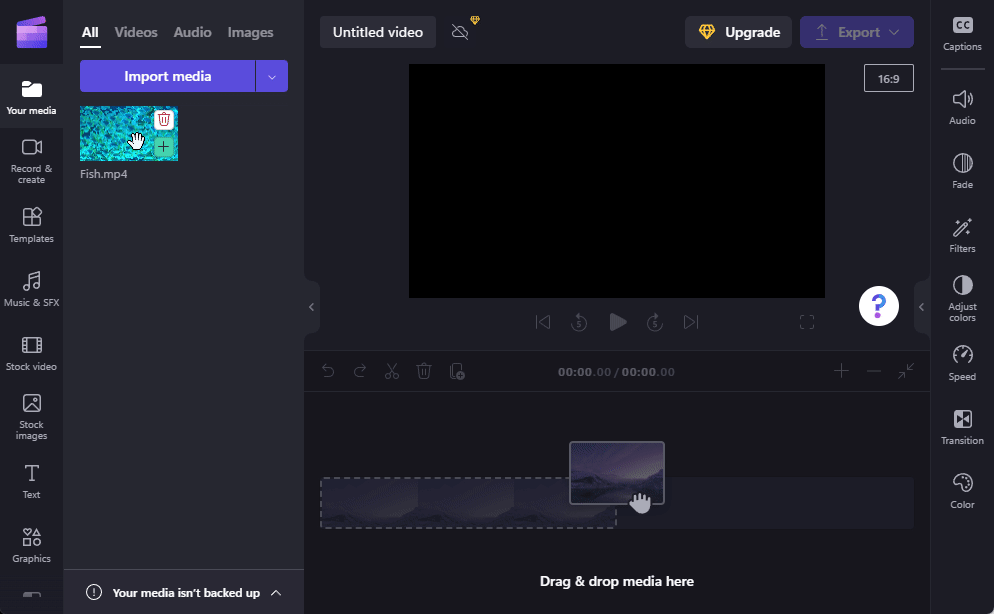The width and height of the screenshot is (994, 614).
Task: Open the Templates sidebar section
Action: (31, 224)
